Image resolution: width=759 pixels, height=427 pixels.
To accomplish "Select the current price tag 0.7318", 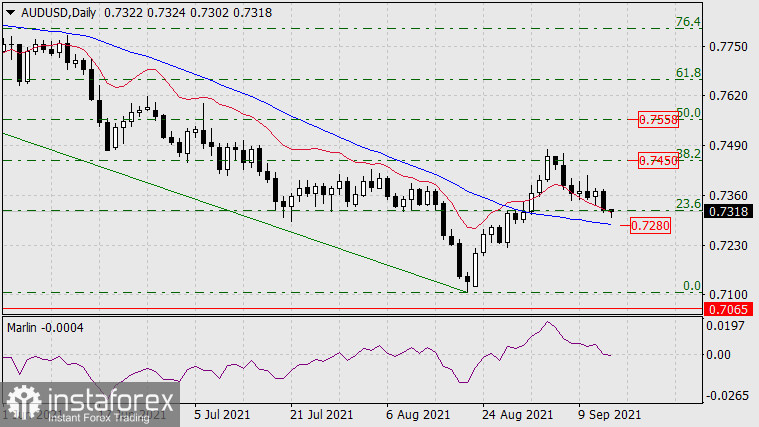I will point(729,212).
